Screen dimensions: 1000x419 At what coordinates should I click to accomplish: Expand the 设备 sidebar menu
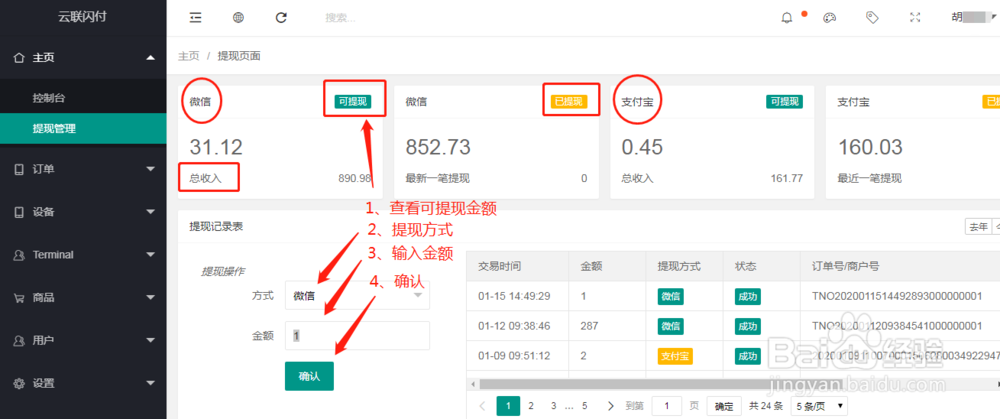pos(151,212)
